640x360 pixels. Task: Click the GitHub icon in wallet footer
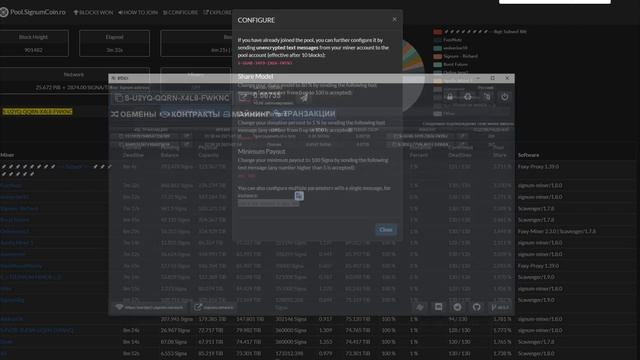(476, 307)
